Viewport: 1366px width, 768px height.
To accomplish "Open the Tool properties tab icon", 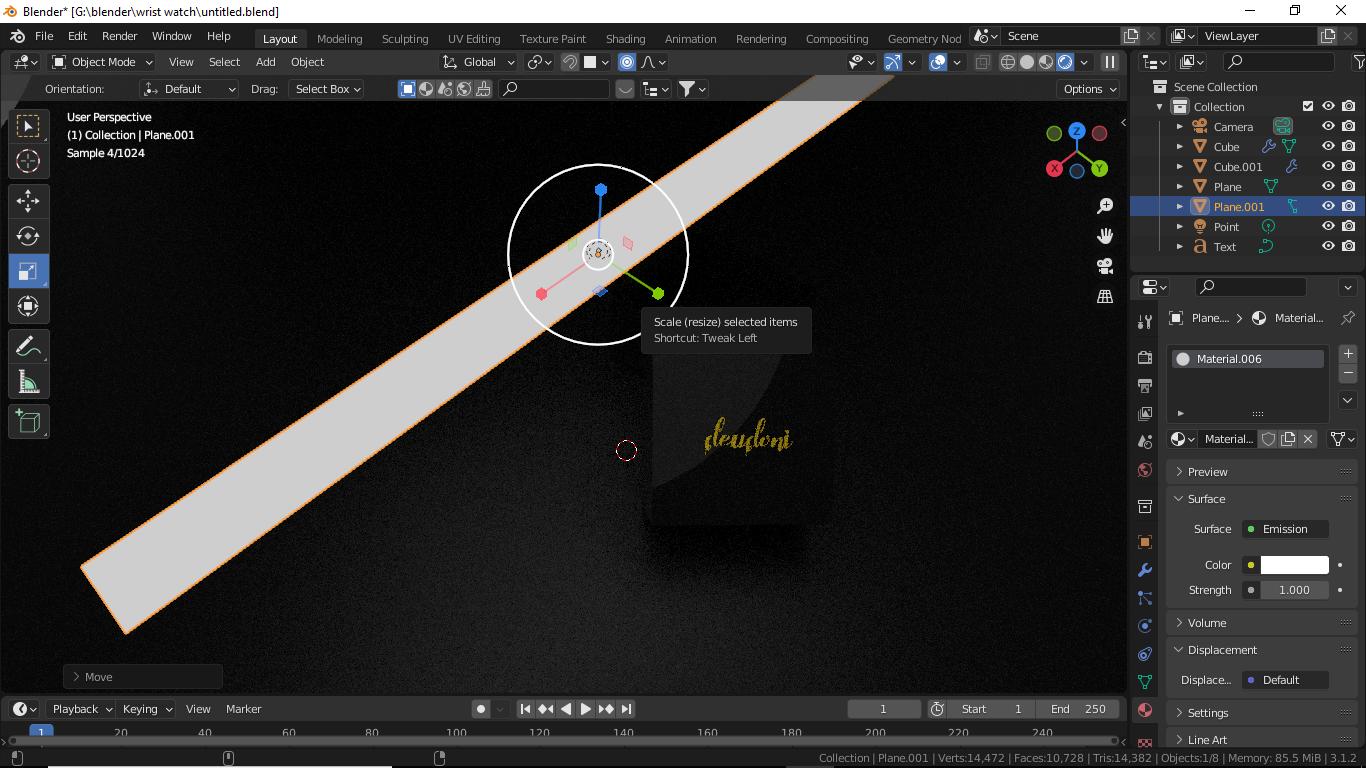I will pyautogui.click(x=1145, y=322).
